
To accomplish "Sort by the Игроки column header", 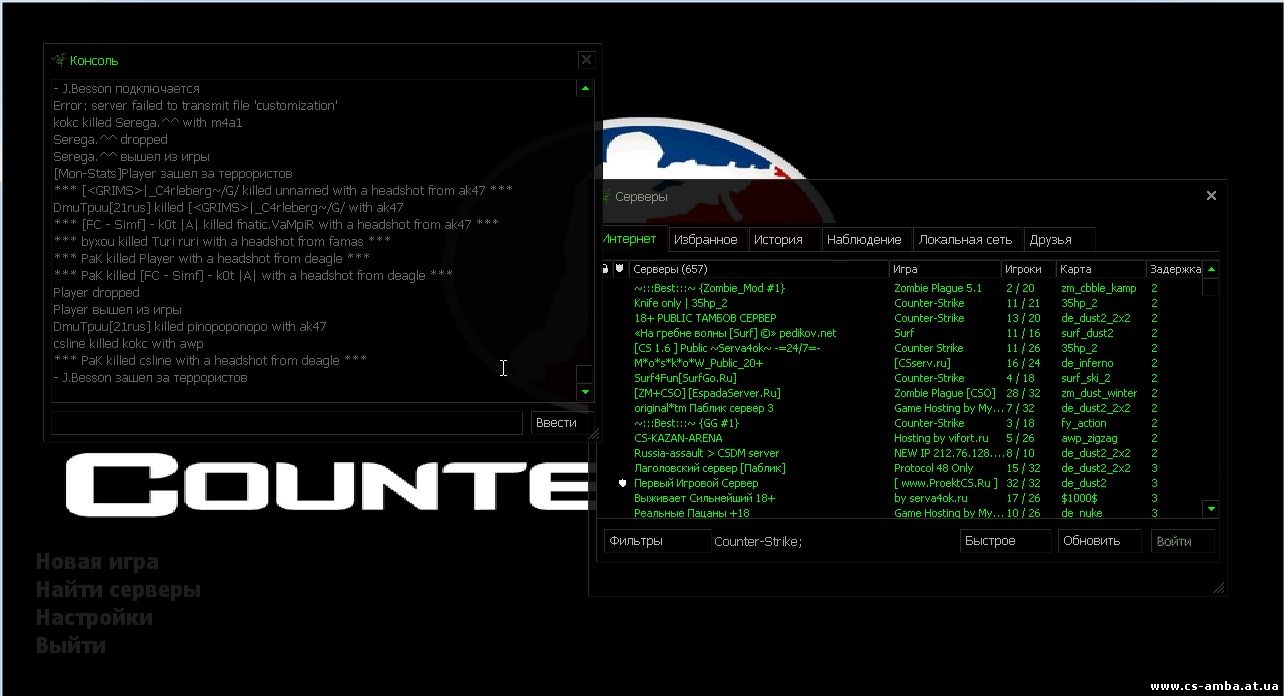I will click(x=1029, y=269).
